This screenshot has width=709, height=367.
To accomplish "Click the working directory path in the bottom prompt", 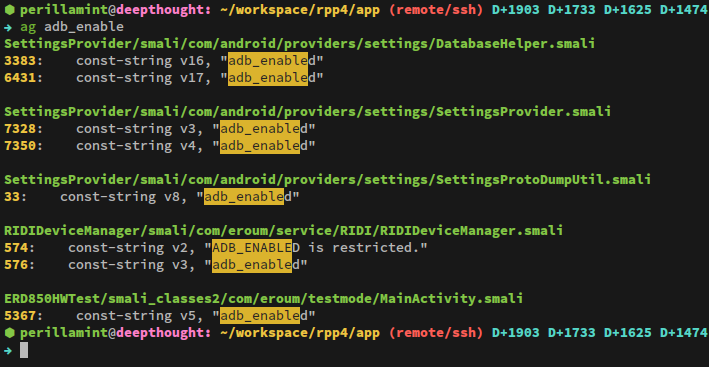I will point(300,333).
